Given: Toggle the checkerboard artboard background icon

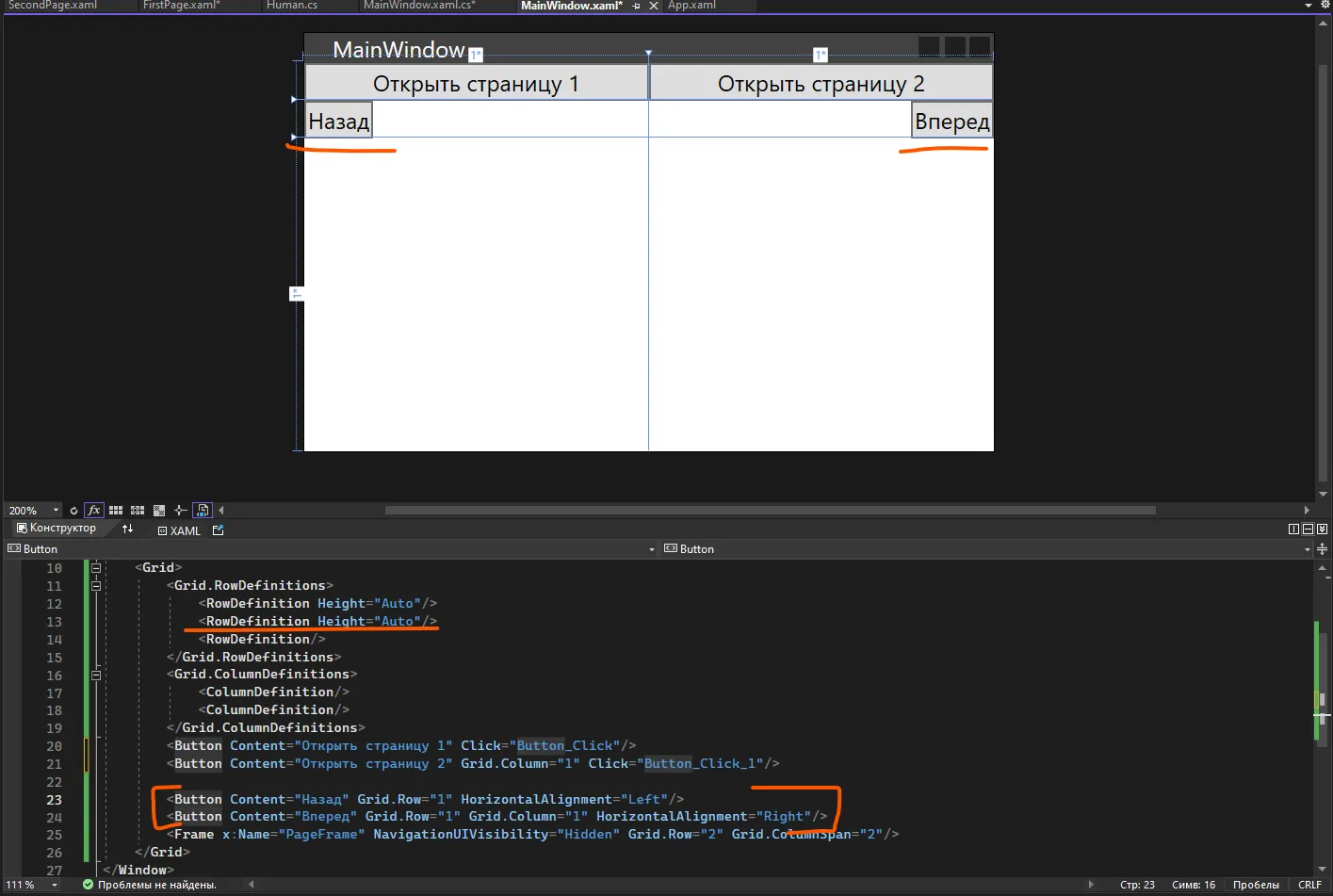Looking at the screenshot, I should [158, 510].
